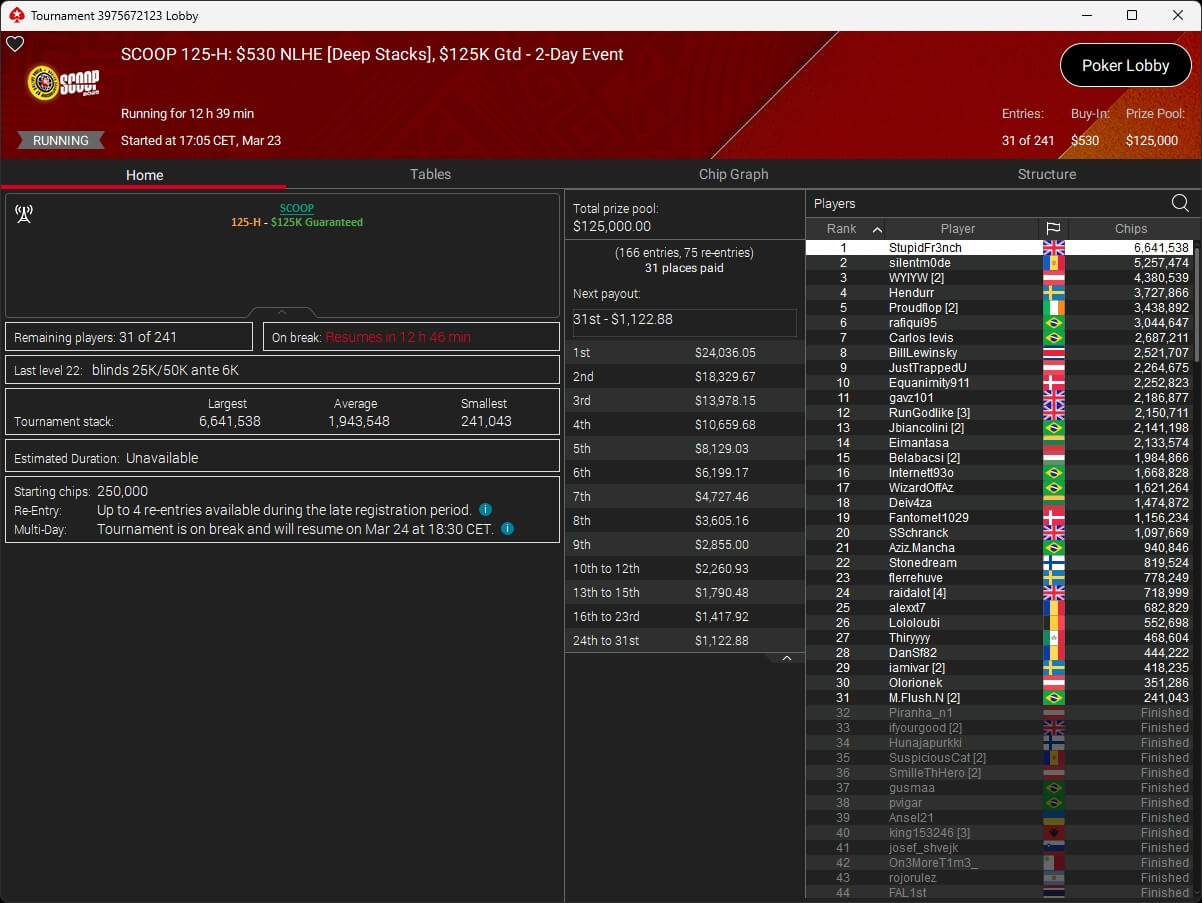Click the Multi-Day info icon
The height and width of the screenshot is (903, 1202).
[x=507, y=529]
